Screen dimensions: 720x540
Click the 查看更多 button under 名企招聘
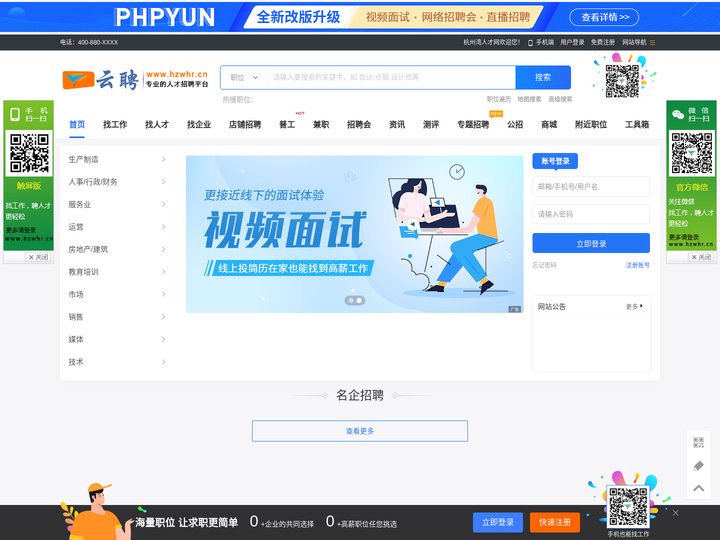(360, 431)
